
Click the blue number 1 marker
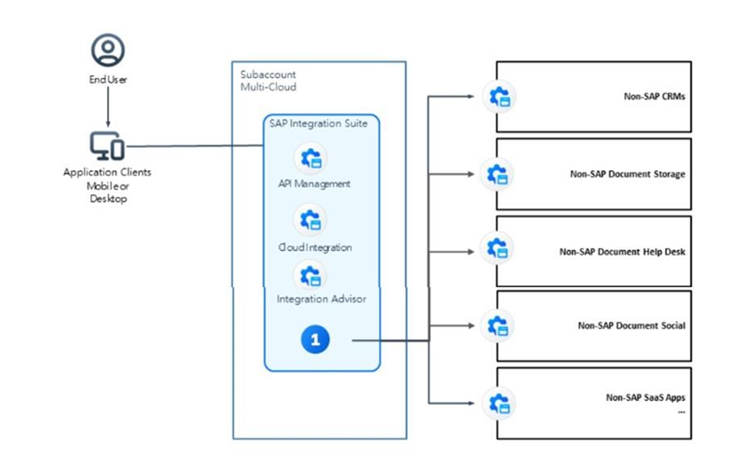(315, 340)
